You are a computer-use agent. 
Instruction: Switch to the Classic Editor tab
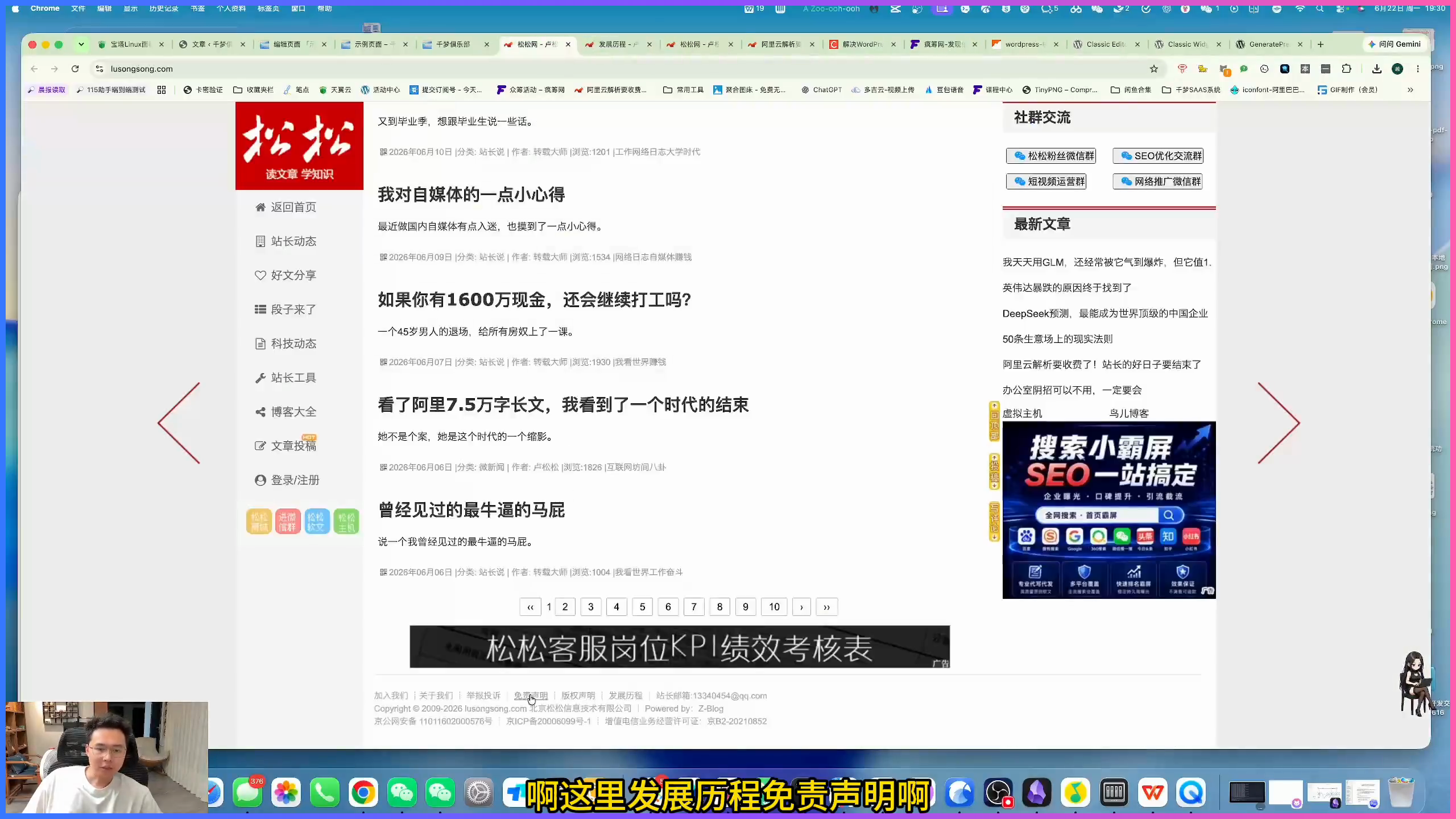[1107, 44]
